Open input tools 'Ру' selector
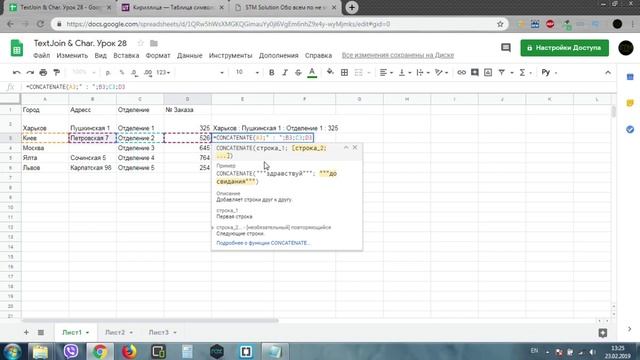640x360 pixels. click(549, 73)
